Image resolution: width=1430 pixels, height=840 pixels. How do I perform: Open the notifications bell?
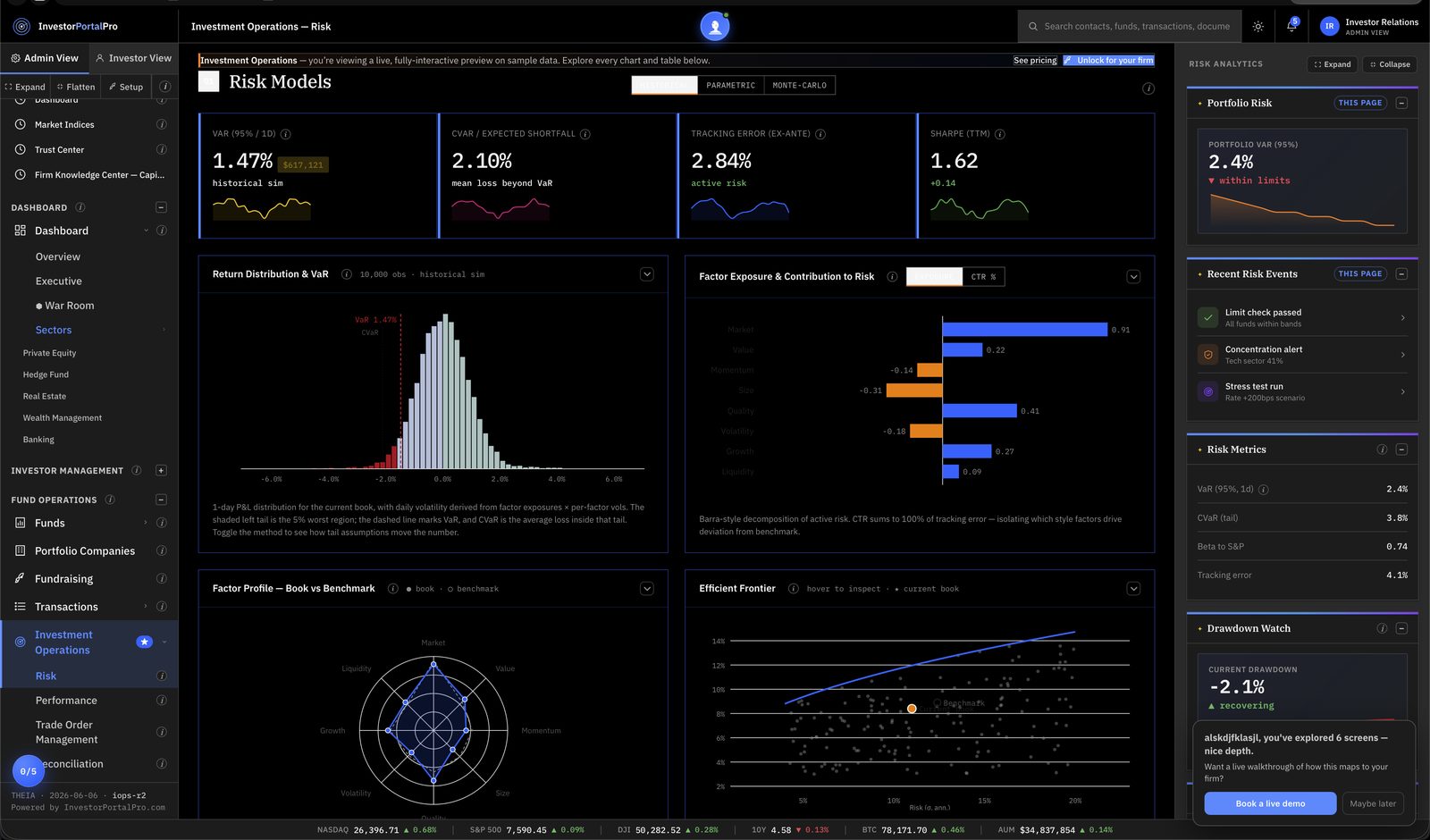pyautogui.click(x=1291, y=26)
